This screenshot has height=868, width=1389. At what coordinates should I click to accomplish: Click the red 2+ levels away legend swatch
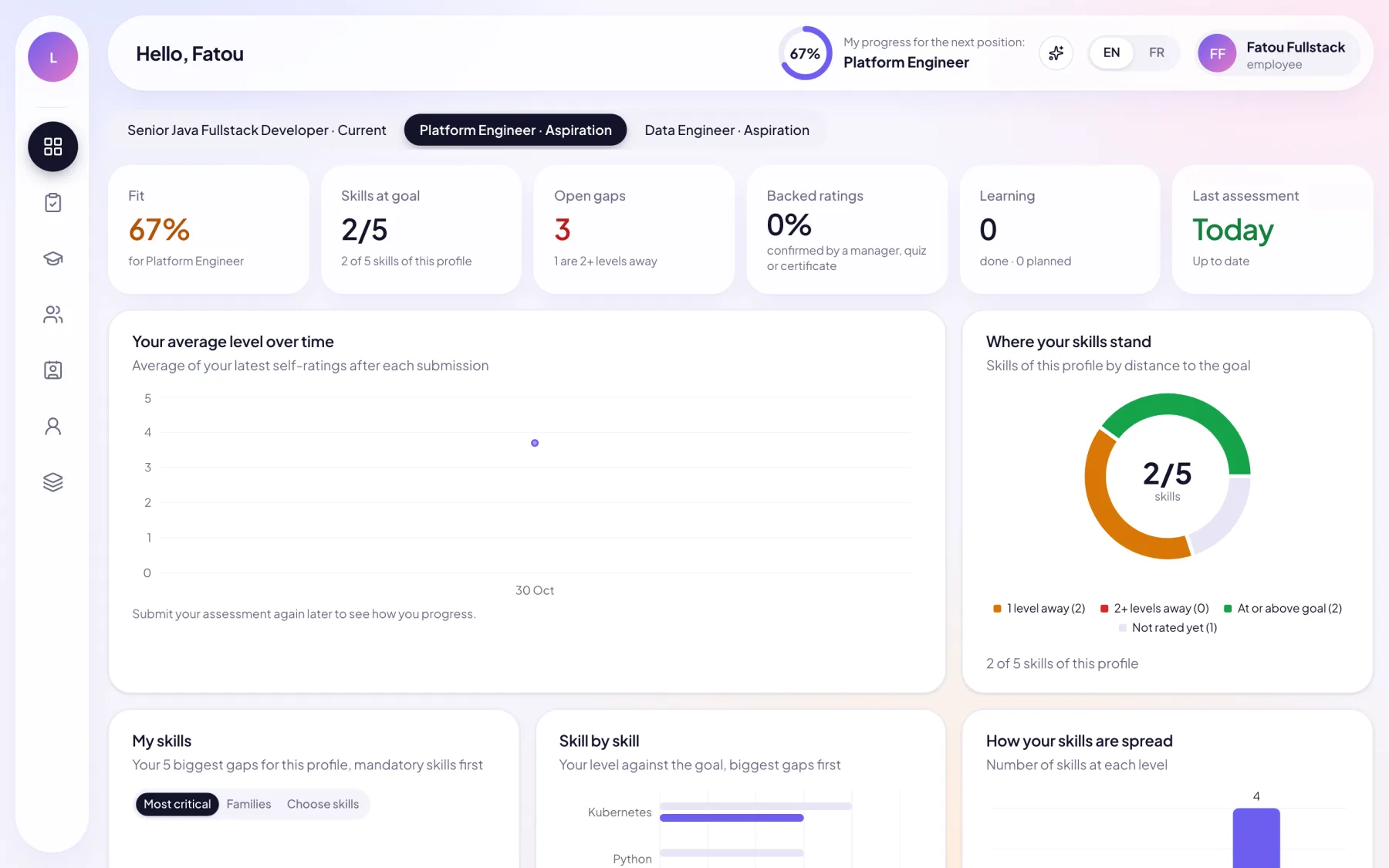tap(1104, 609)
